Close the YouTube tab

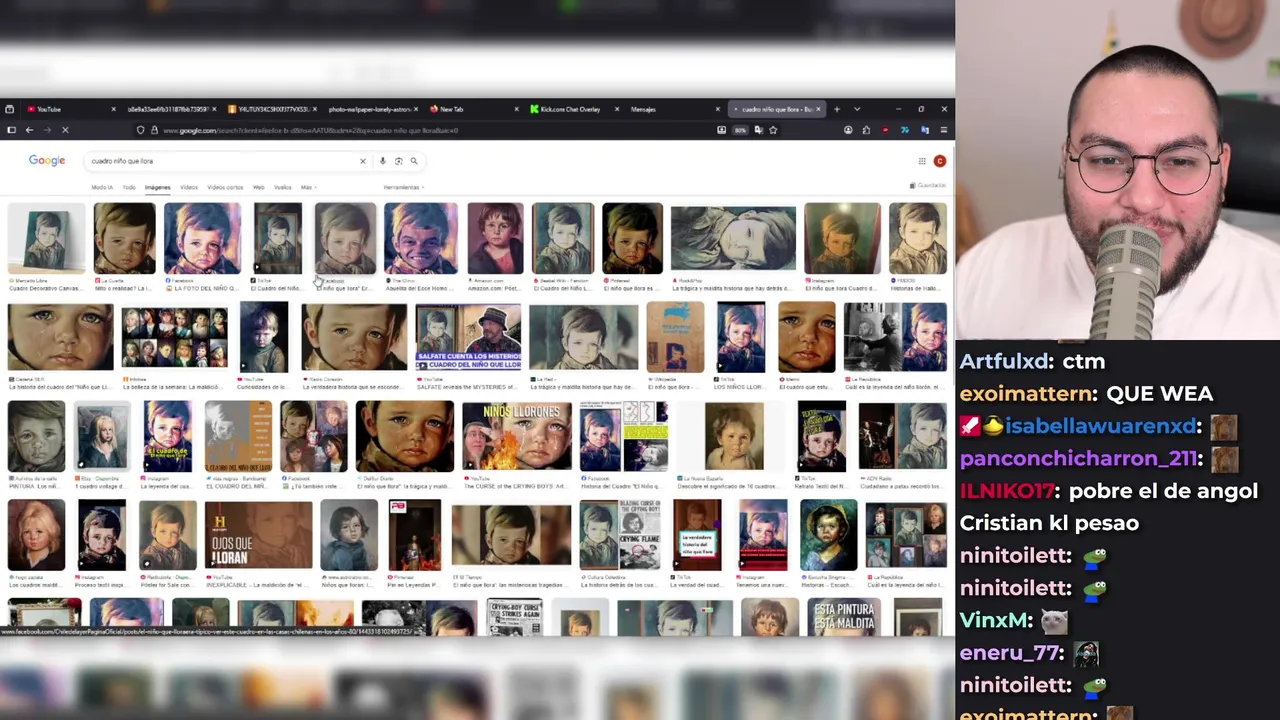(x=113, y=109)
